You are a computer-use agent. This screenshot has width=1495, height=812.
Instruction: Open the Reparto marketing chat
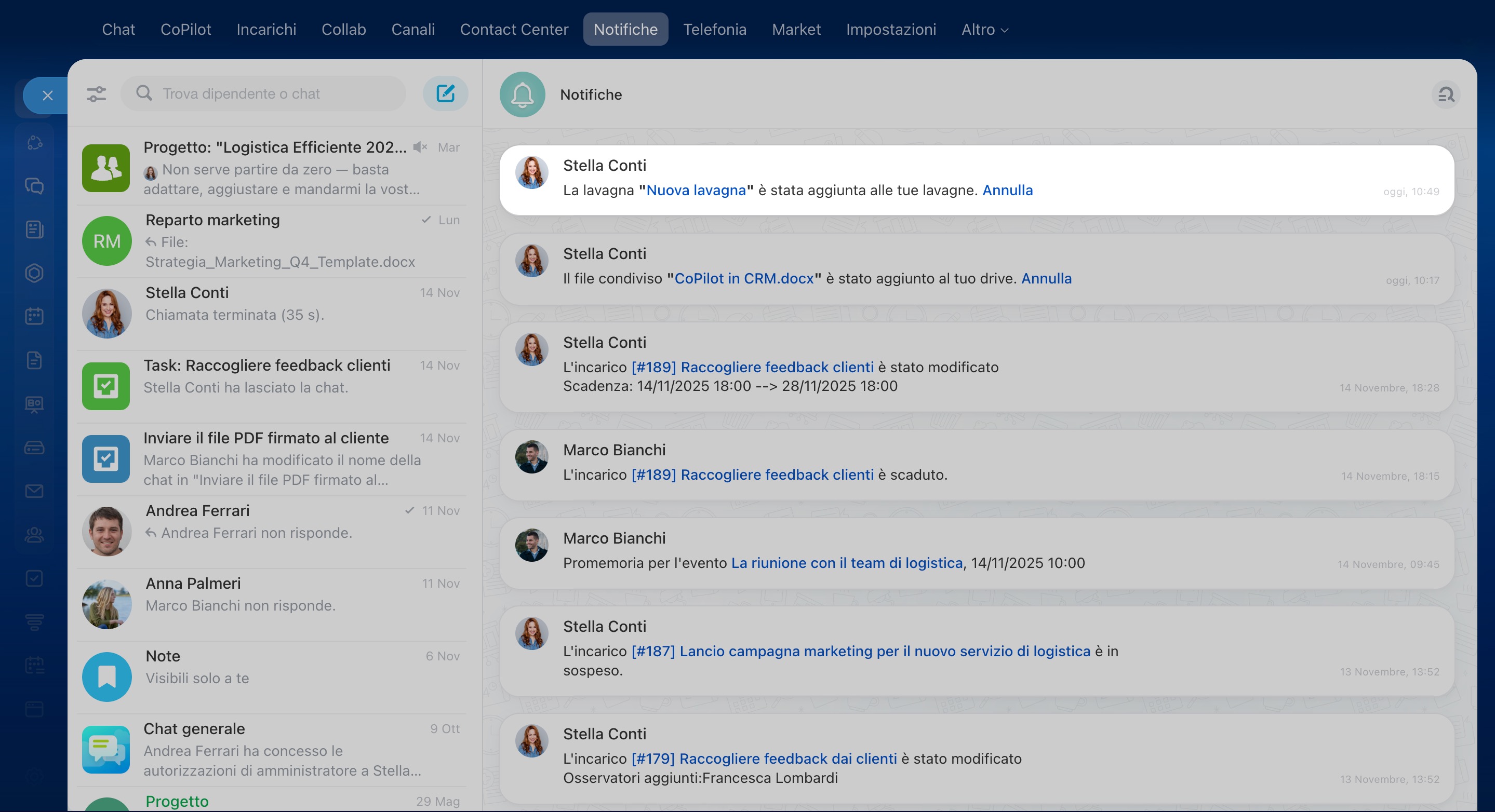click(273, 241)
